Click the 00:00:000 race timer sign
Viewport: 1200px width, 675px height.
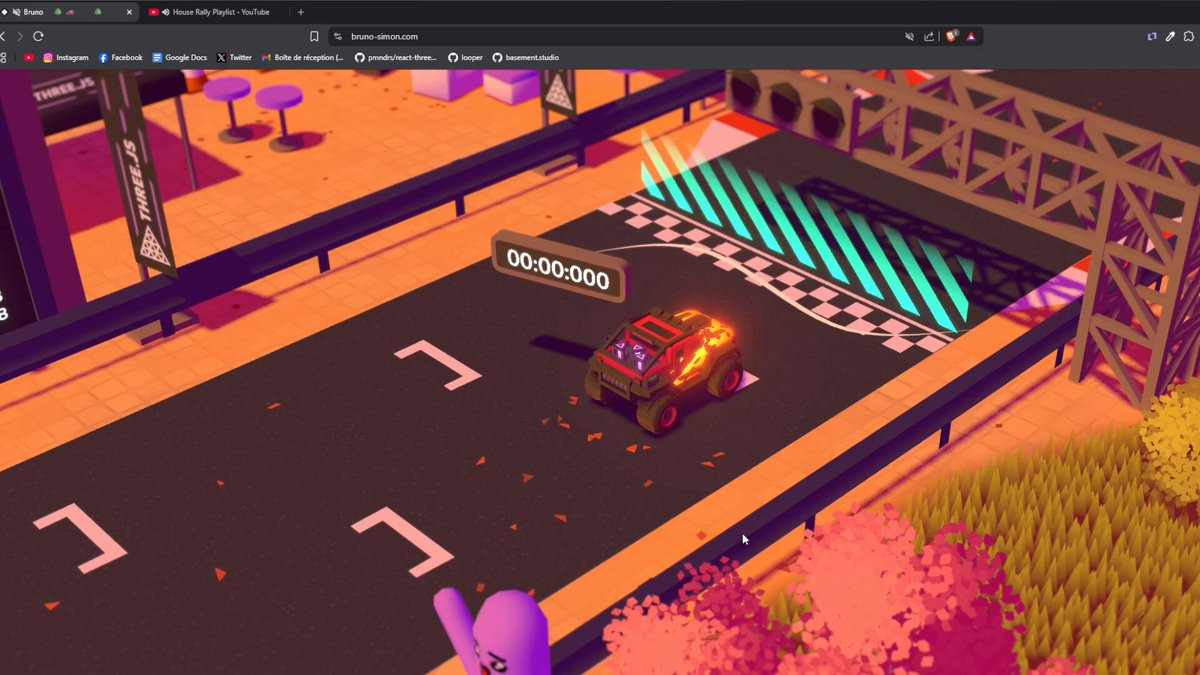558,267
